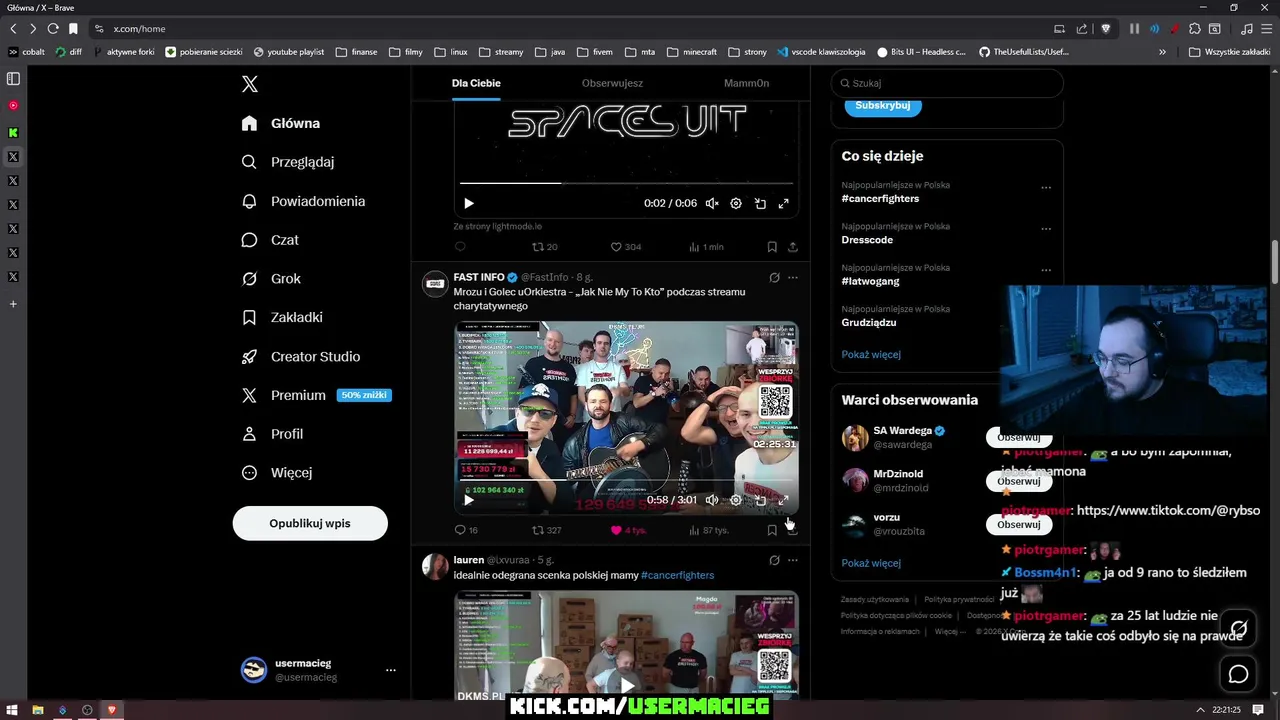Repost the lightmode.io post with 20 reposts
The width and height of the screenshot is (1280, 720).
(x=545, y=247)
